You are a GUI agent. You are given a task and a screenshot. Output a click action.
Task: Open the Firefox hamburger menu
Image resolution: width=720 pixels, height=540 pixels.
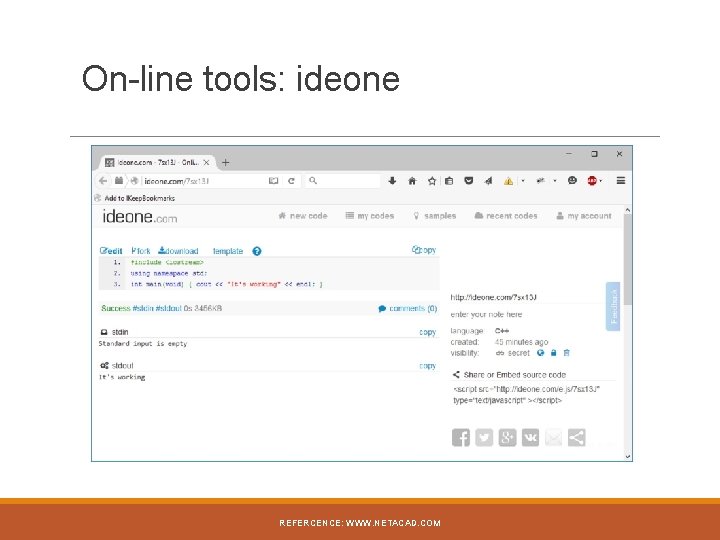[621, 181]
